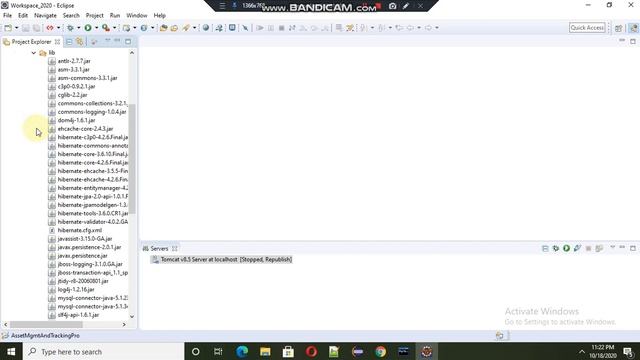640x360 pixels.
Task: Click the New Dynamic Web Project icon
Action: [127, 28]
